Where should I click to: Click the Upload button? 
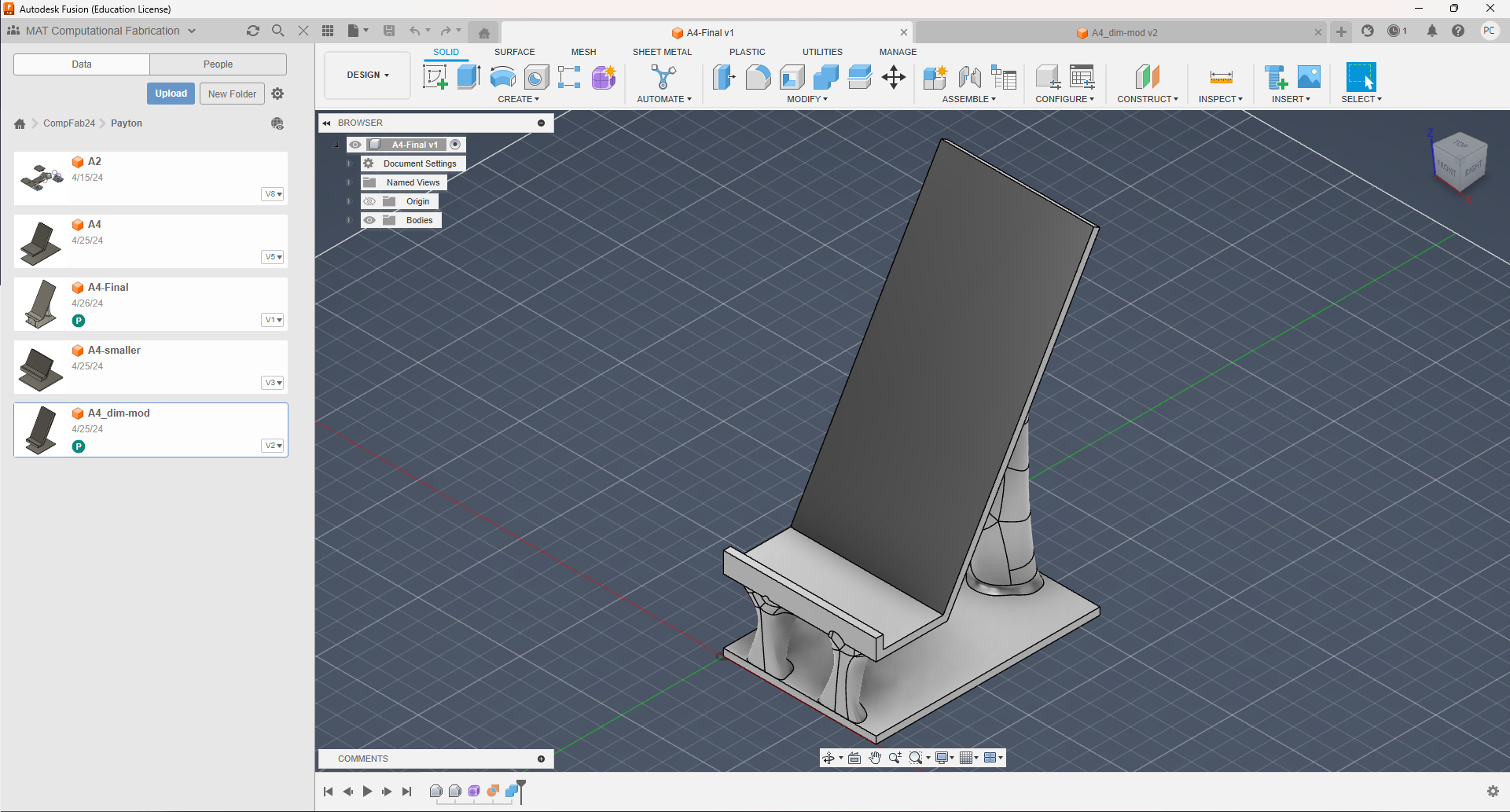171,94
